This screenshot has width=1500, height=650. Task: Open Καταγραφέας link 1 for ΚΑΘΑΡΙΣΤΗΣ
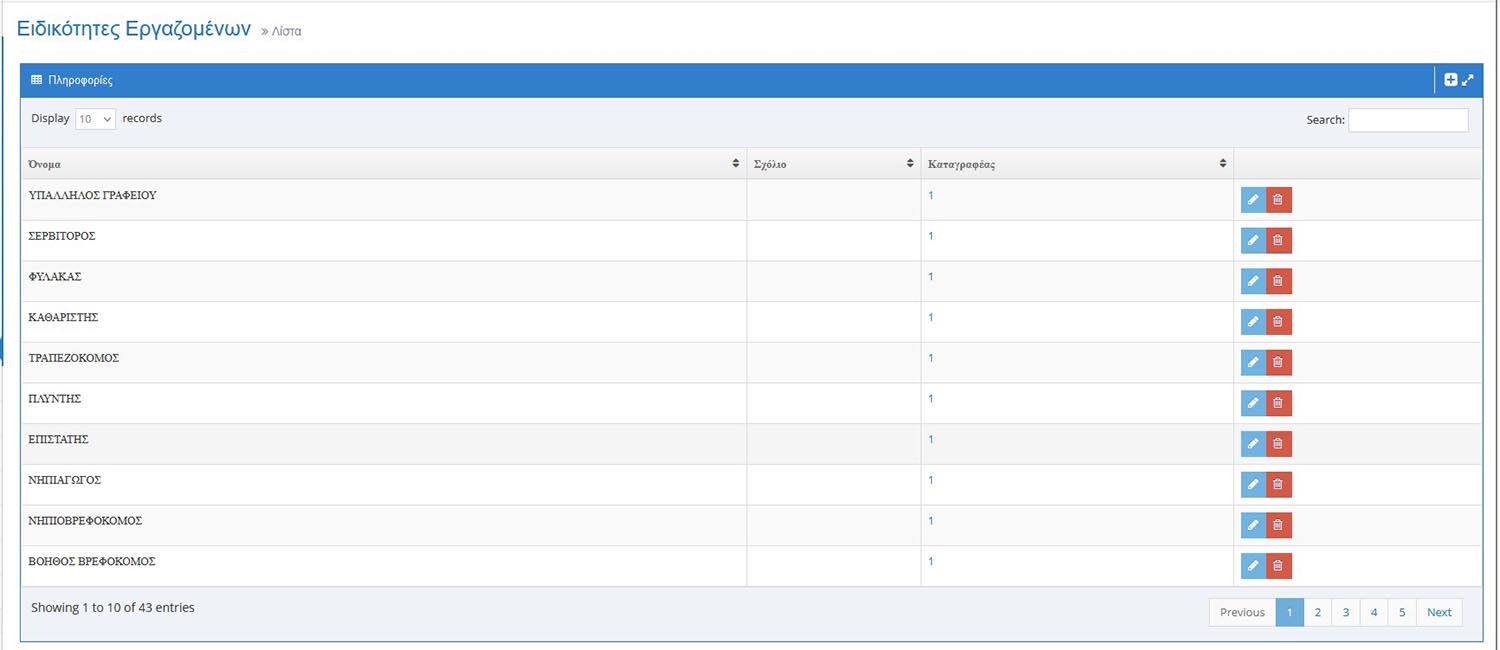tap(931, 317)
